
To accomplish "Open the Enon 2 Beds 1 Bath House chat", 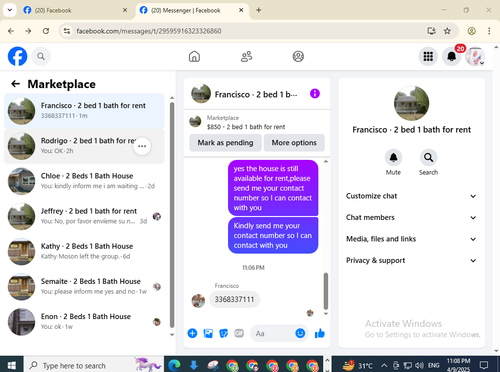I will click(x=84, y=322).
